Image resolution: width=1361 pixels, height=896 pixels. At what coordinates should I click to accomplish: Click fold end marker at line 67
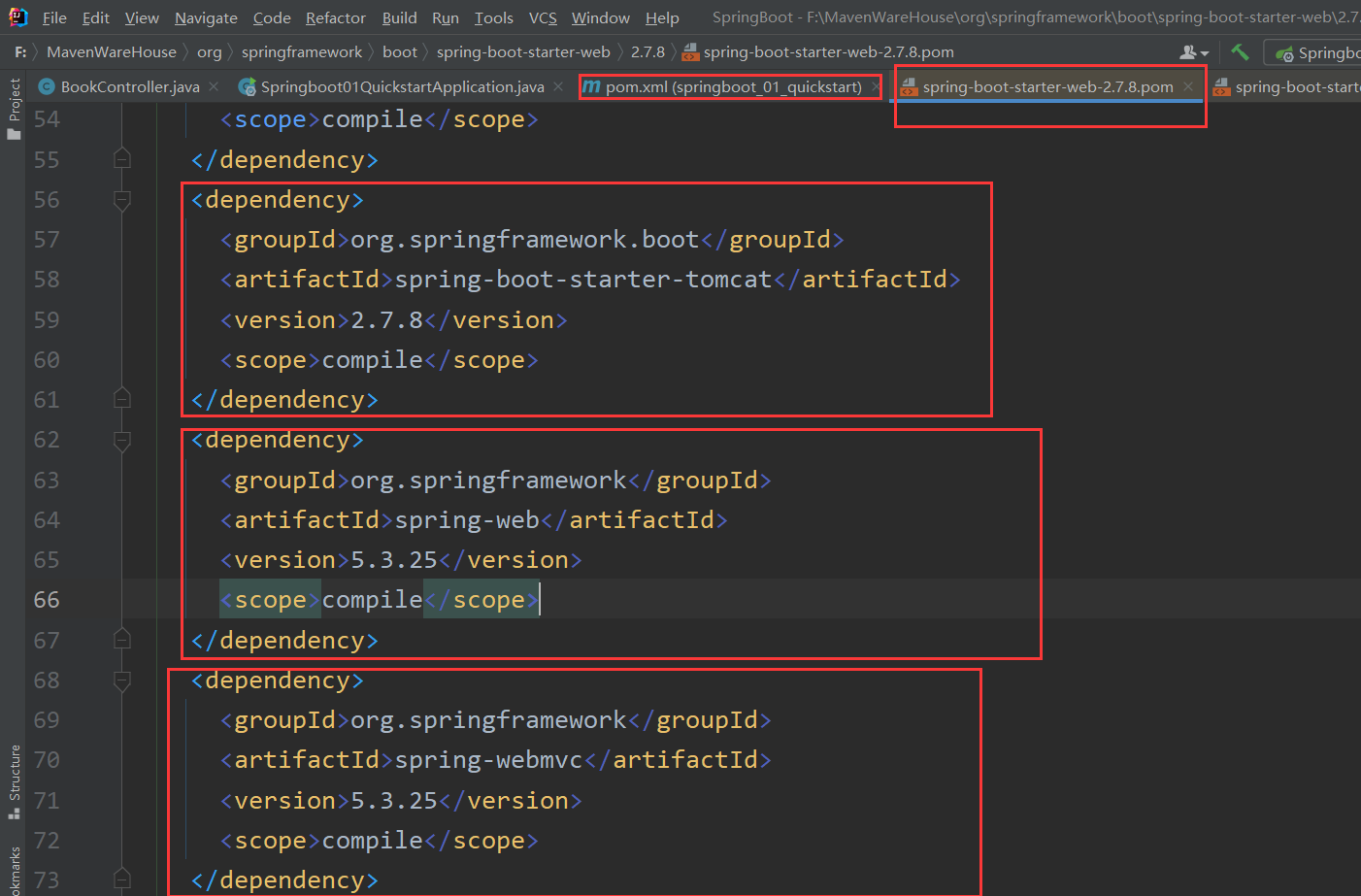(x=122, y=639)
